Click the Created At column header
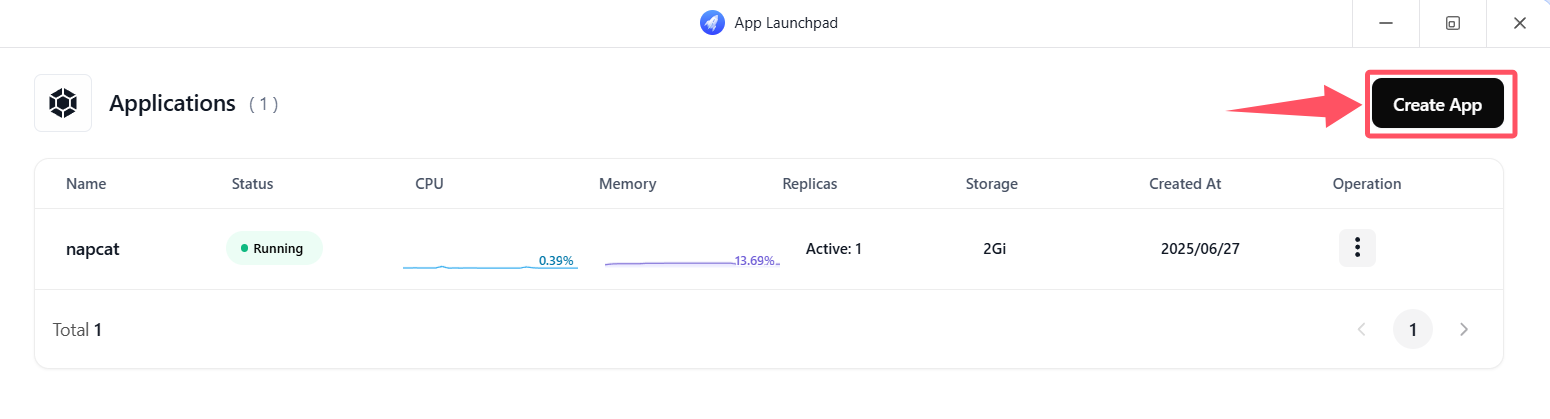Image resolution: width=1550 pixels, height=419 pixels. [1185, 184]
